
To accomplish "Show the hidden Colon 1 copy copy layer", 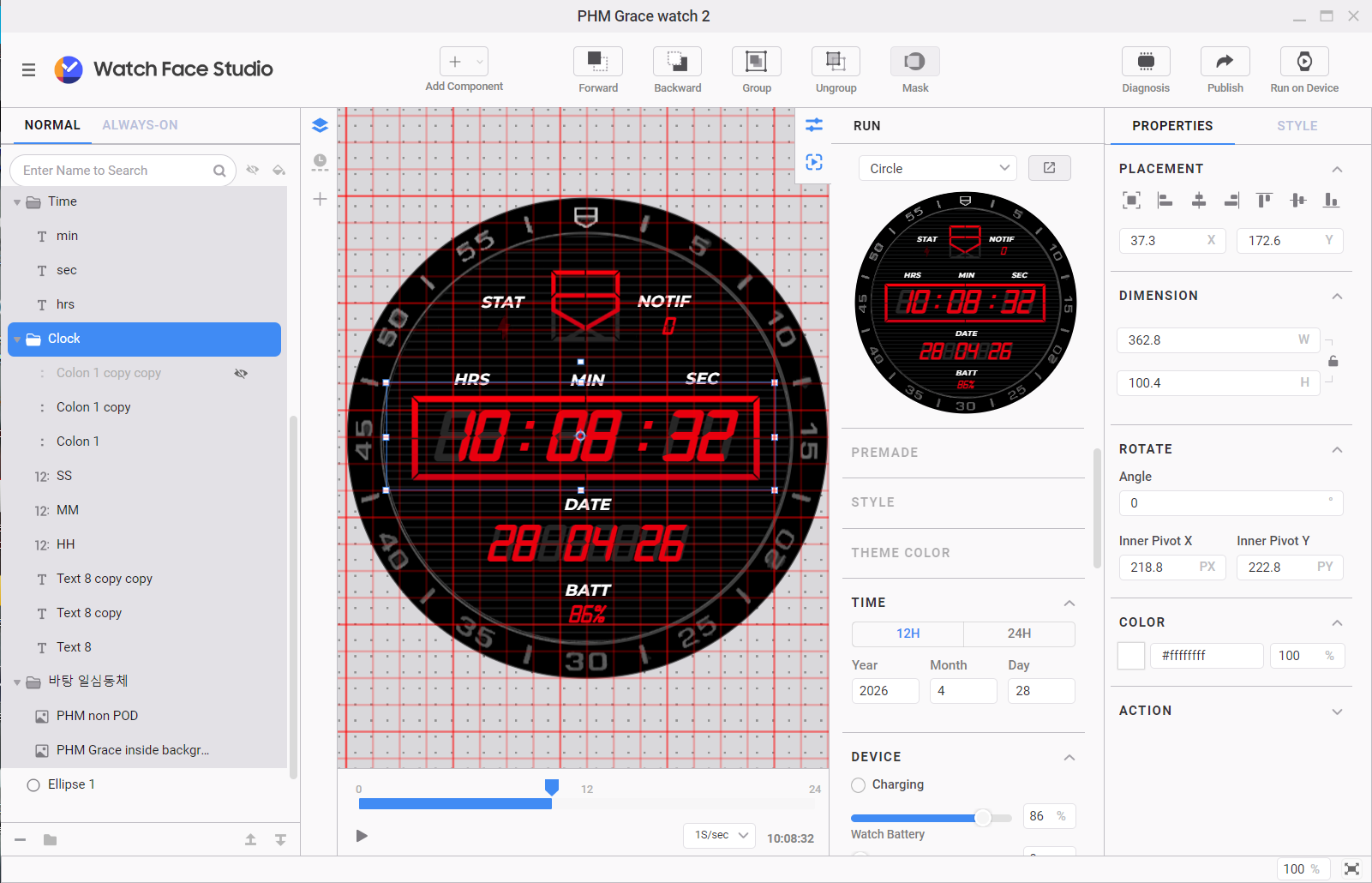I will tap(241, 373).
